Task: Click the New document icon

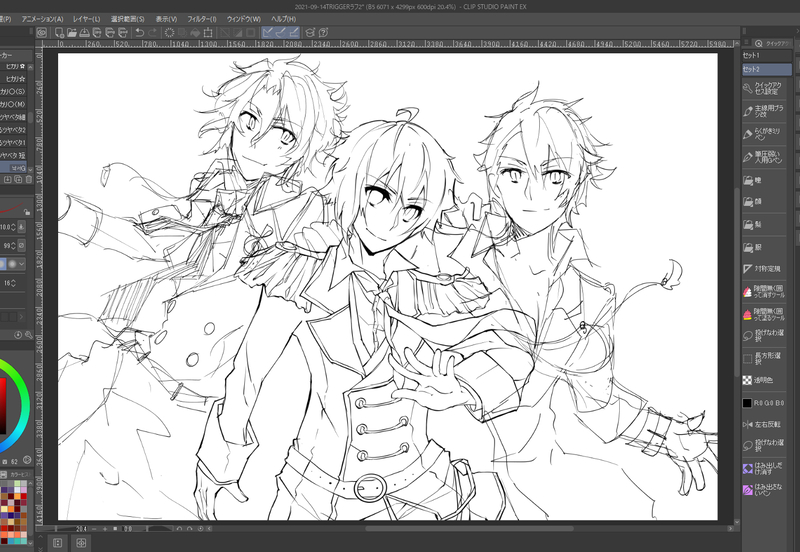Action: point(59,33)
